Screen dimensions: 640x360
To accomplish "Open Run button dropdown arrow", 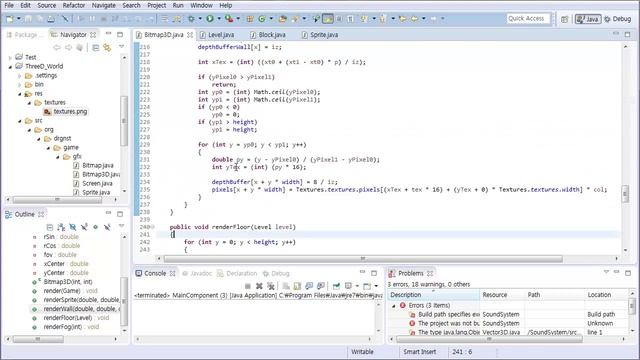I will click(219, 19).
